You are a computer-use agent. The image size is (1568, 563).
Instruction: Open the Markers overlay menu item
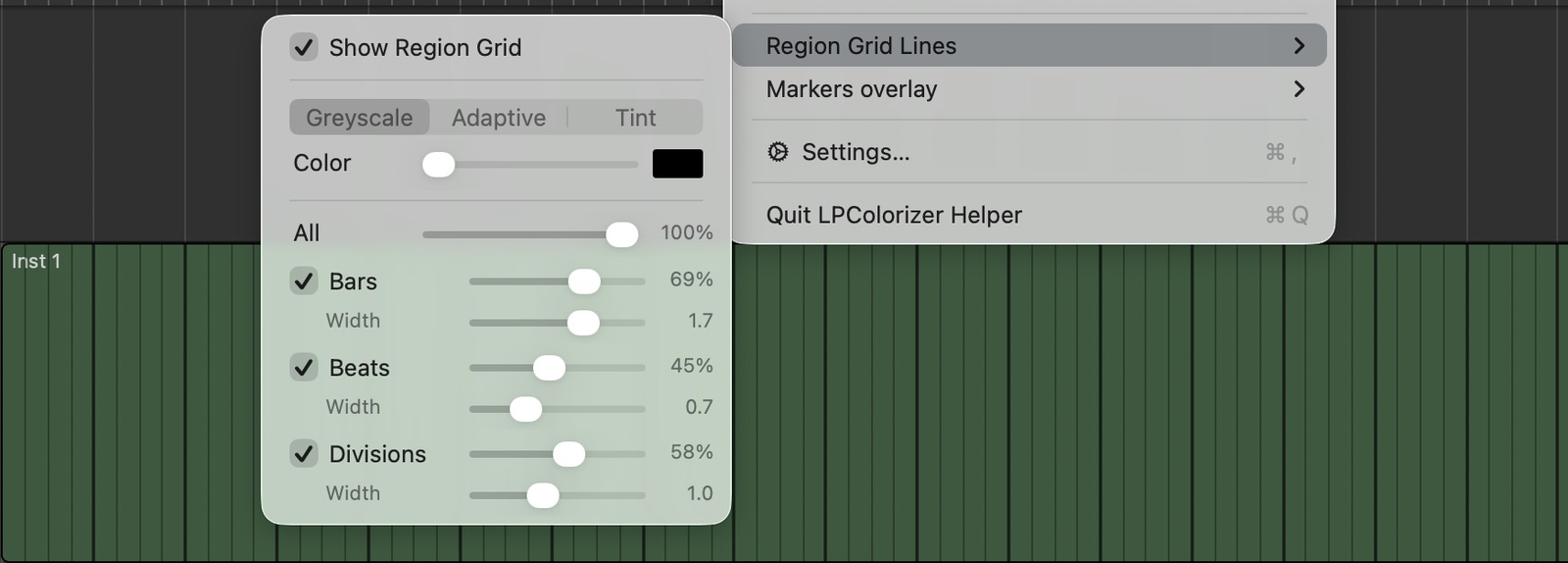pos(1029,89)
